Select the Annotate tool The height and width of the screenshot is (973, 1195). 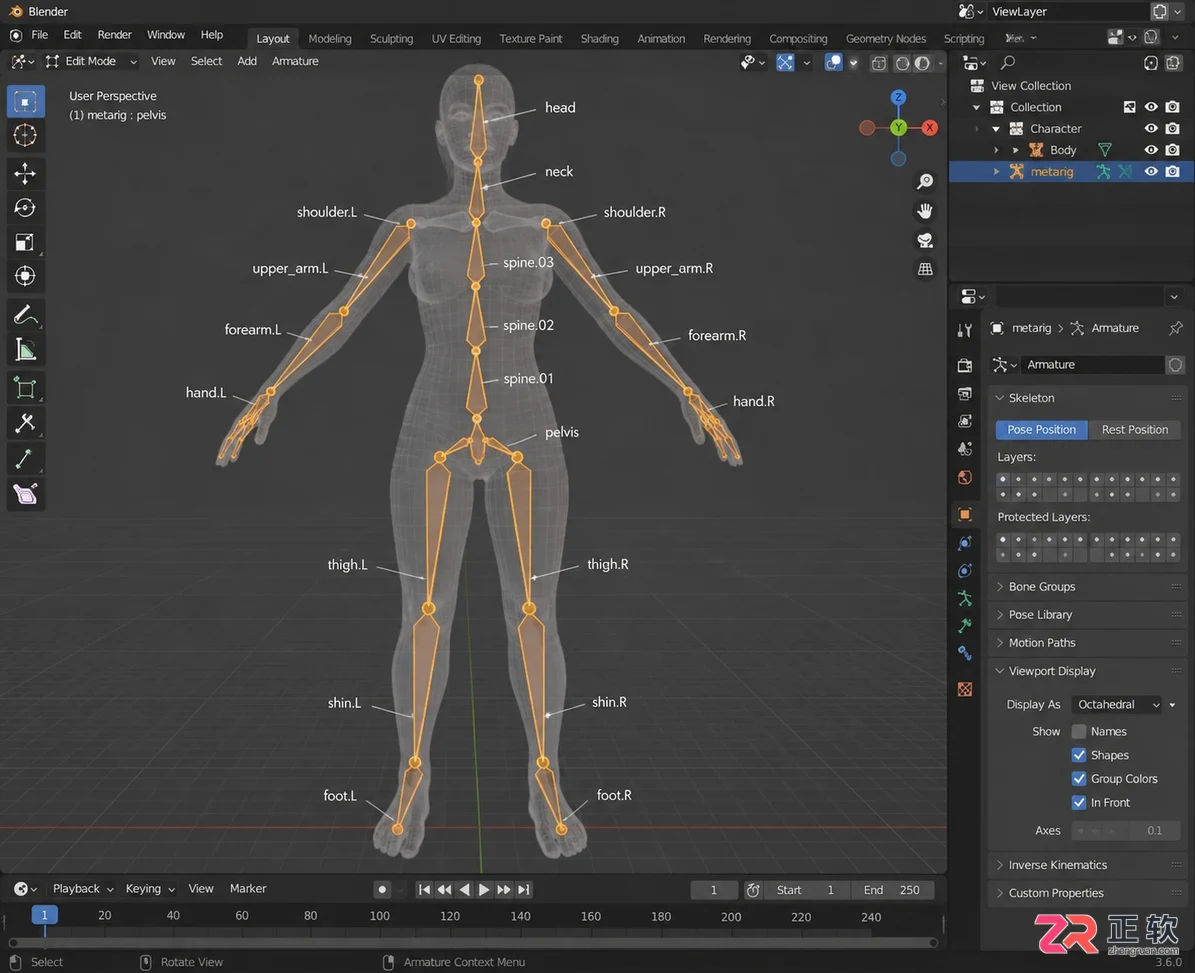tap(25, 315)
